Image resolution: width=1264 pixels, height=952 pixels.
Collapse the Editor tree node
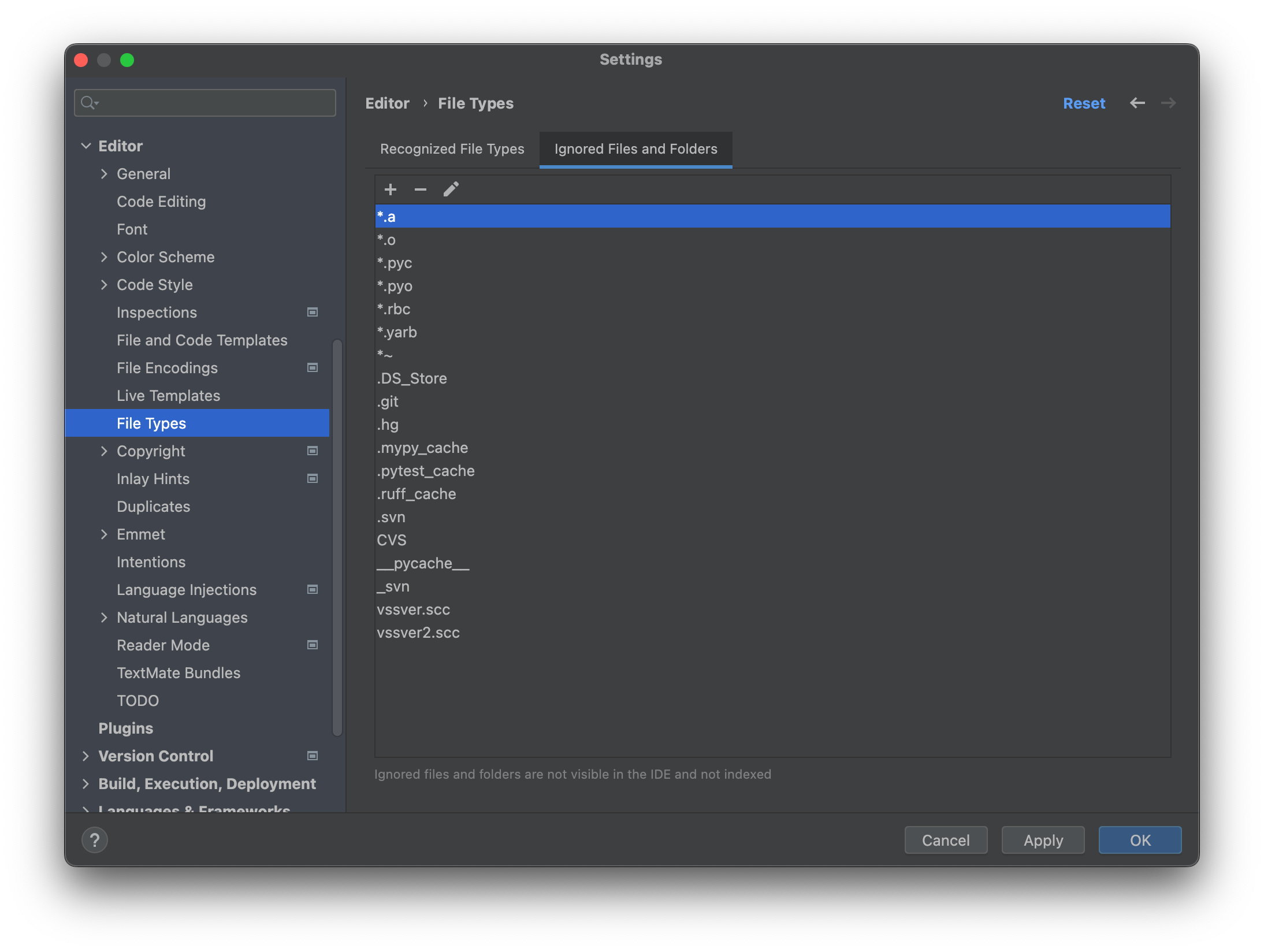(86, 146)
